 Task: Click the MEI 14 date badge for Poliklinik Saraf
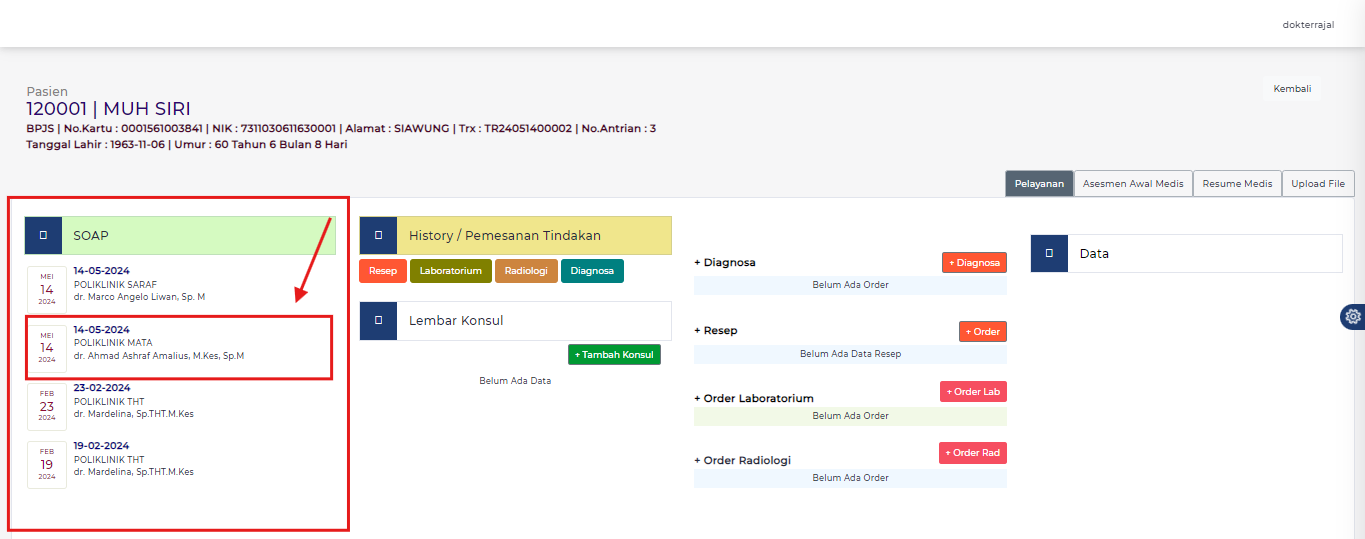click(47, 290)
